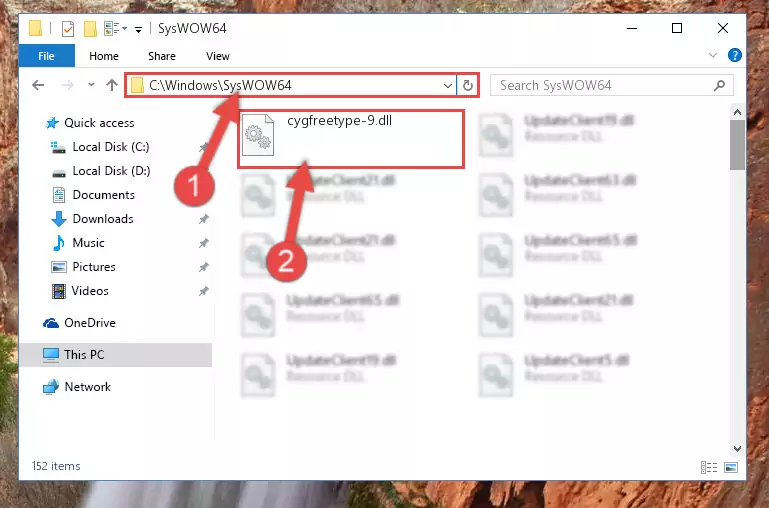This screenshot has height=508, width=769.
Task: Click the pin icon next to Music
Action: pyautogui.click(x=204, y=243)
